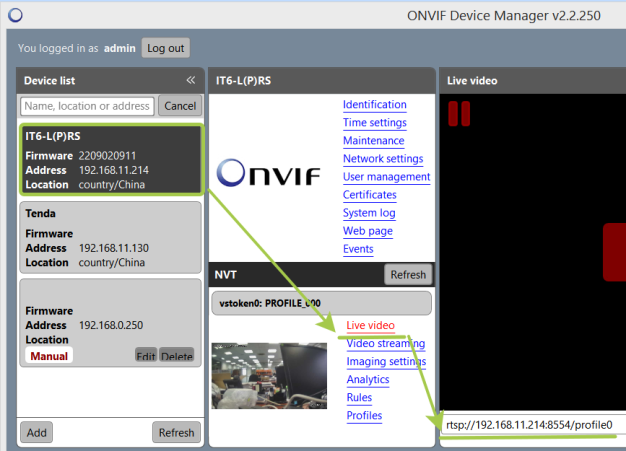This screenshot has width=626, height=451.
Task: Collapse the Device list panel
Action: pyautogui.click(x=190, y=80)
